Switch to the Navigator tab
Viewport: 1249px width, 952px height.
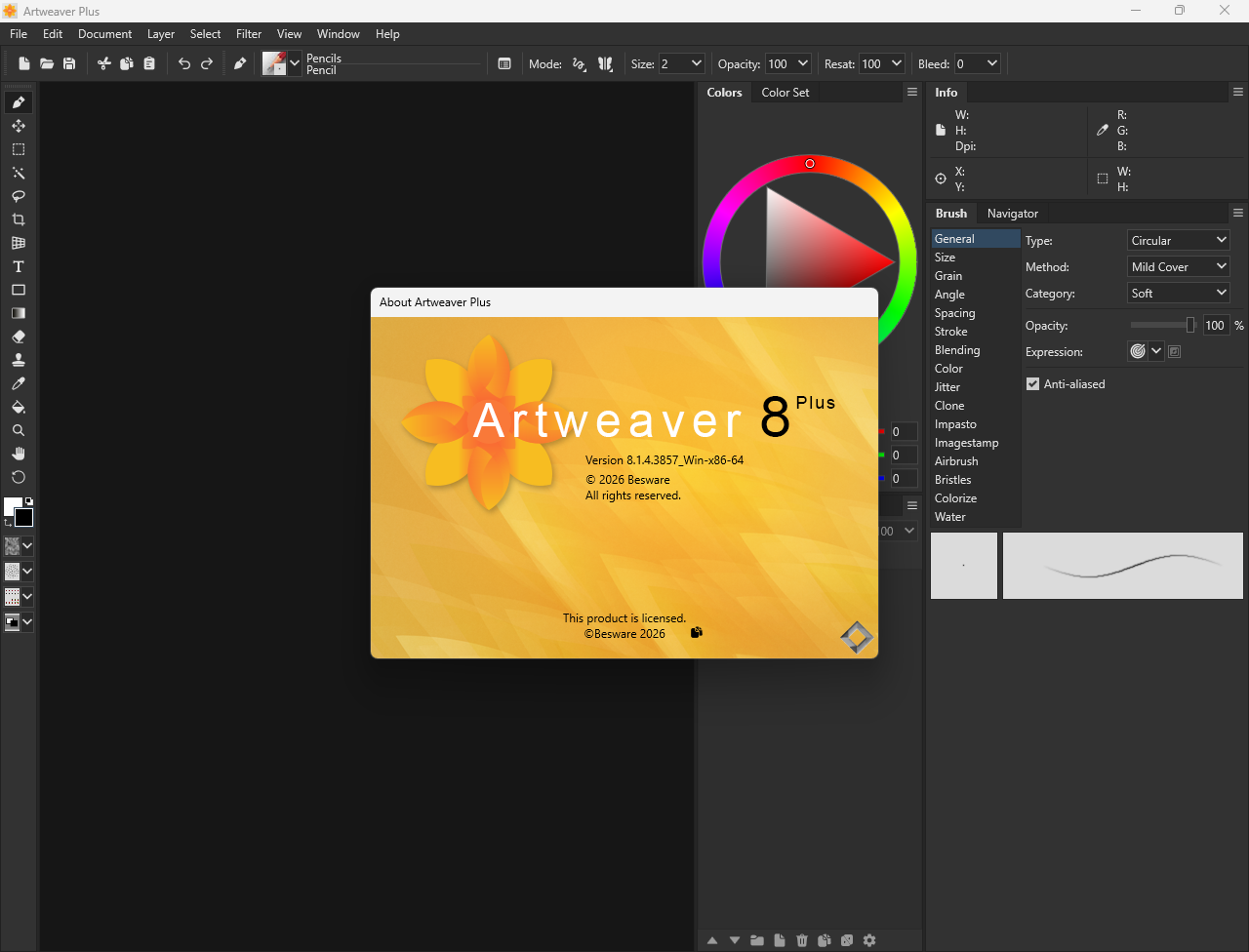pyautogui.click(x=1013, y=214)
